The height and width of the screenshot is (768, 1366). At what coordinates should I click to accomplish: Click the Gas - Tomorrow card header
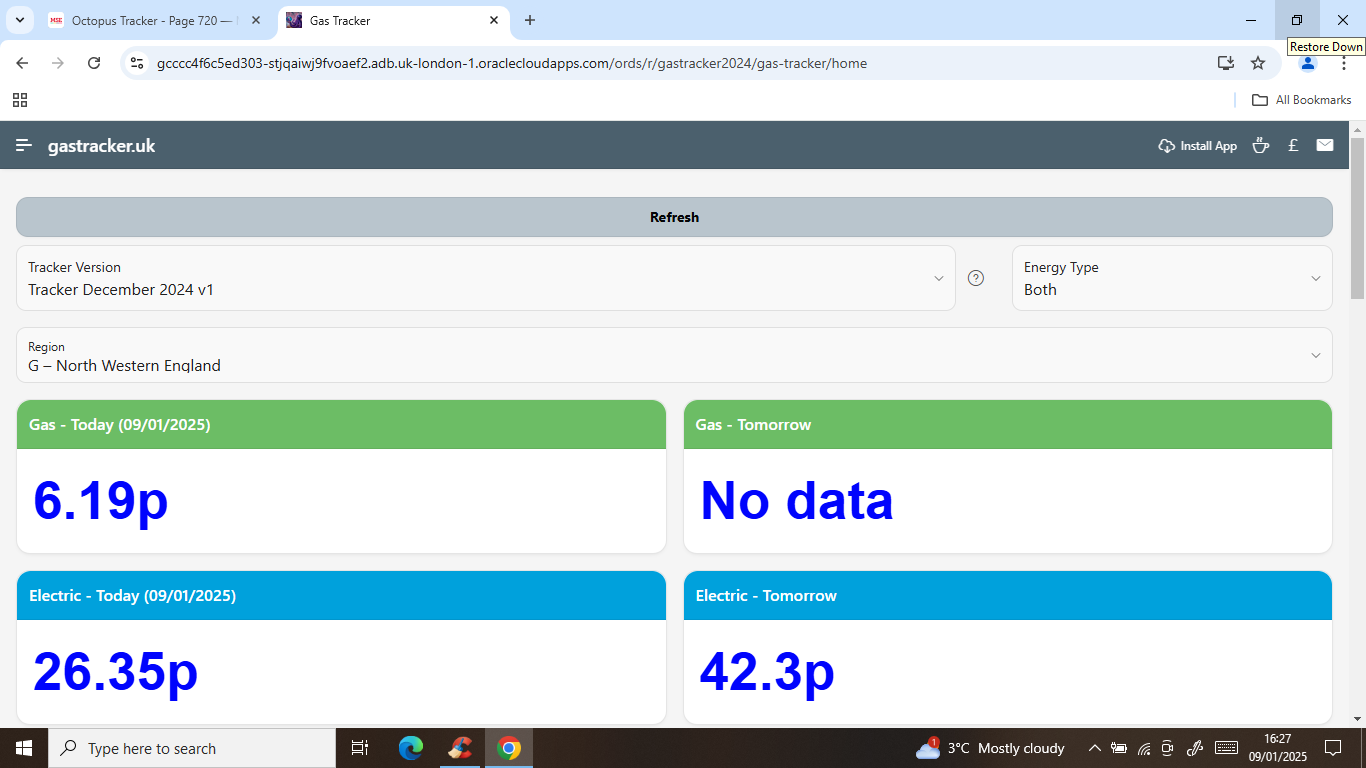pyautogui.click(x=1008, y=425)
